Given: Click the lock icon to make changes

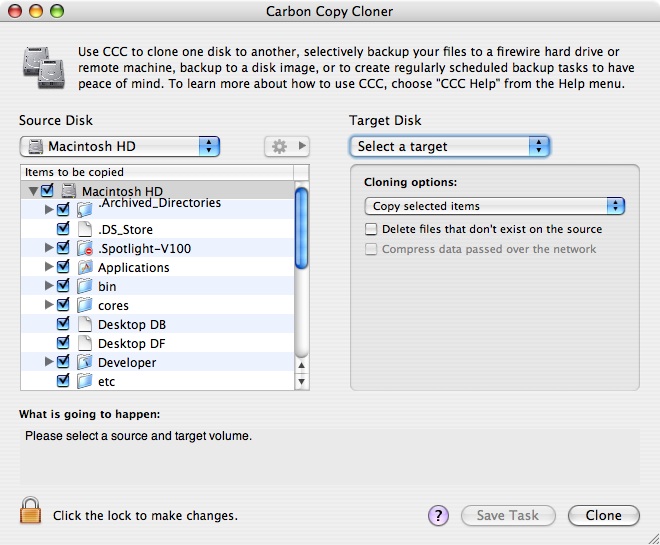Looking at the screenshot, I should click(x=31, y=511).
